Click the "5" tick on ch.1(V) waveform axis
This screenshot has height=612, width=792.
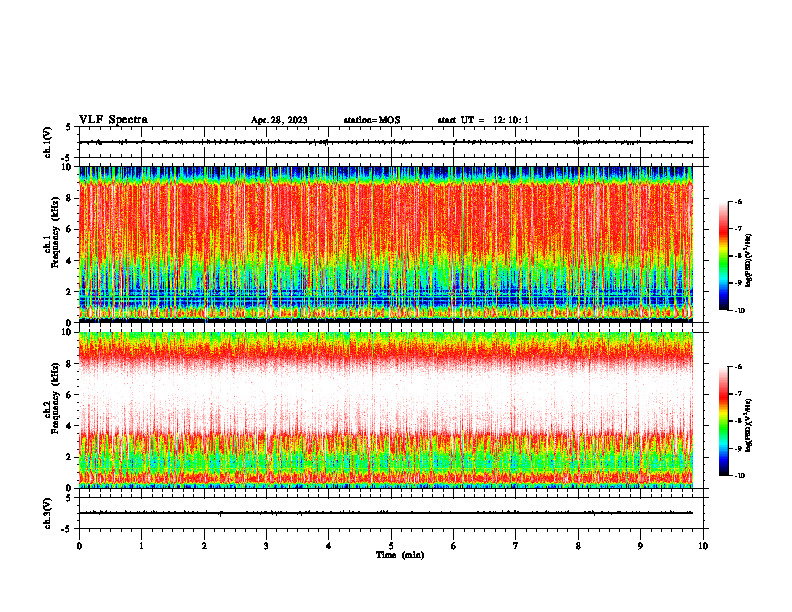click(x=68, y=127)
